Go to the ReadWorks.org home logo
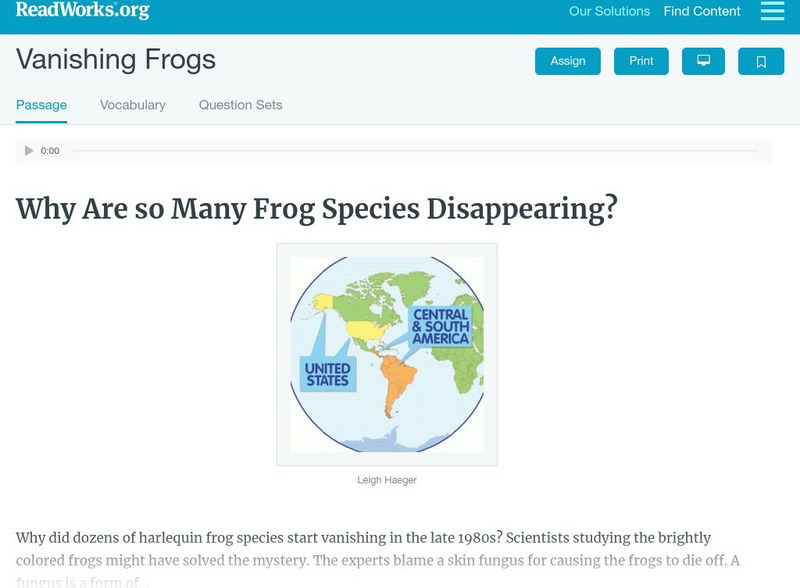Viewport: 800px width, 588px height. click(82, 11)
